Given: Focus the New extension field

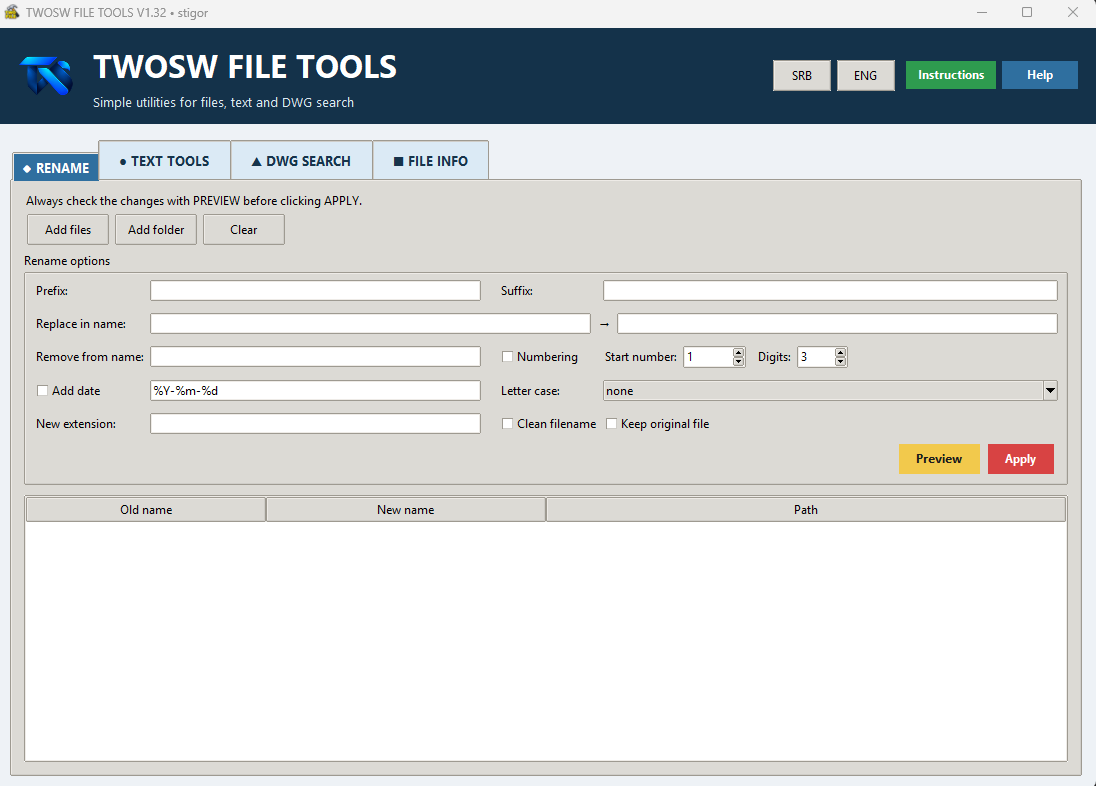Looking at the screenshot, I should (315, 423).
